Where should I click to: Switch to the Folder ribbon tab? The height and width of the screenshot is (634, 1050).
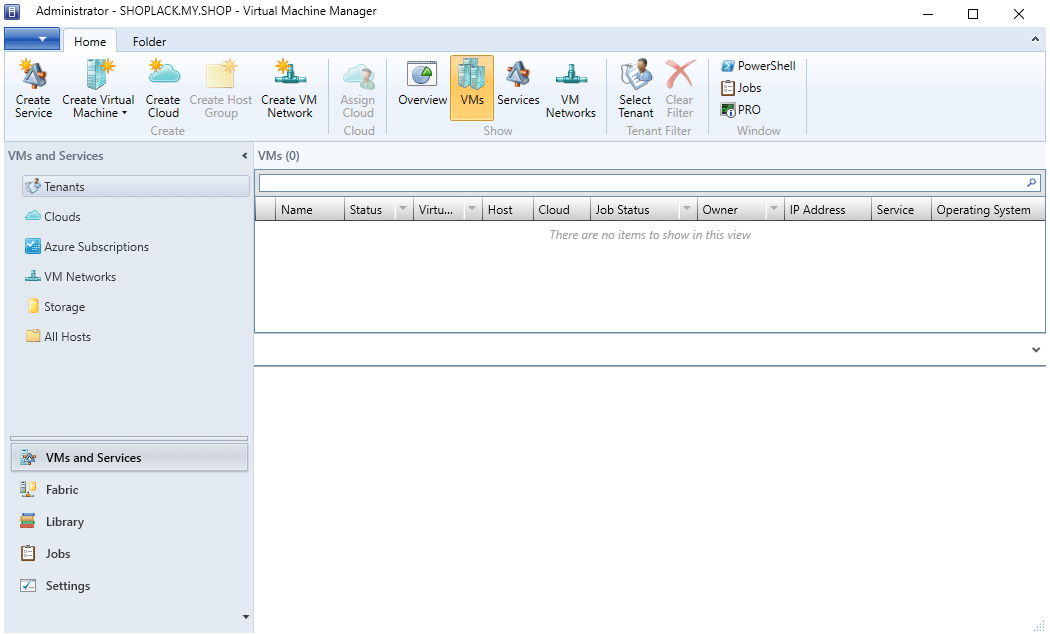149,42
